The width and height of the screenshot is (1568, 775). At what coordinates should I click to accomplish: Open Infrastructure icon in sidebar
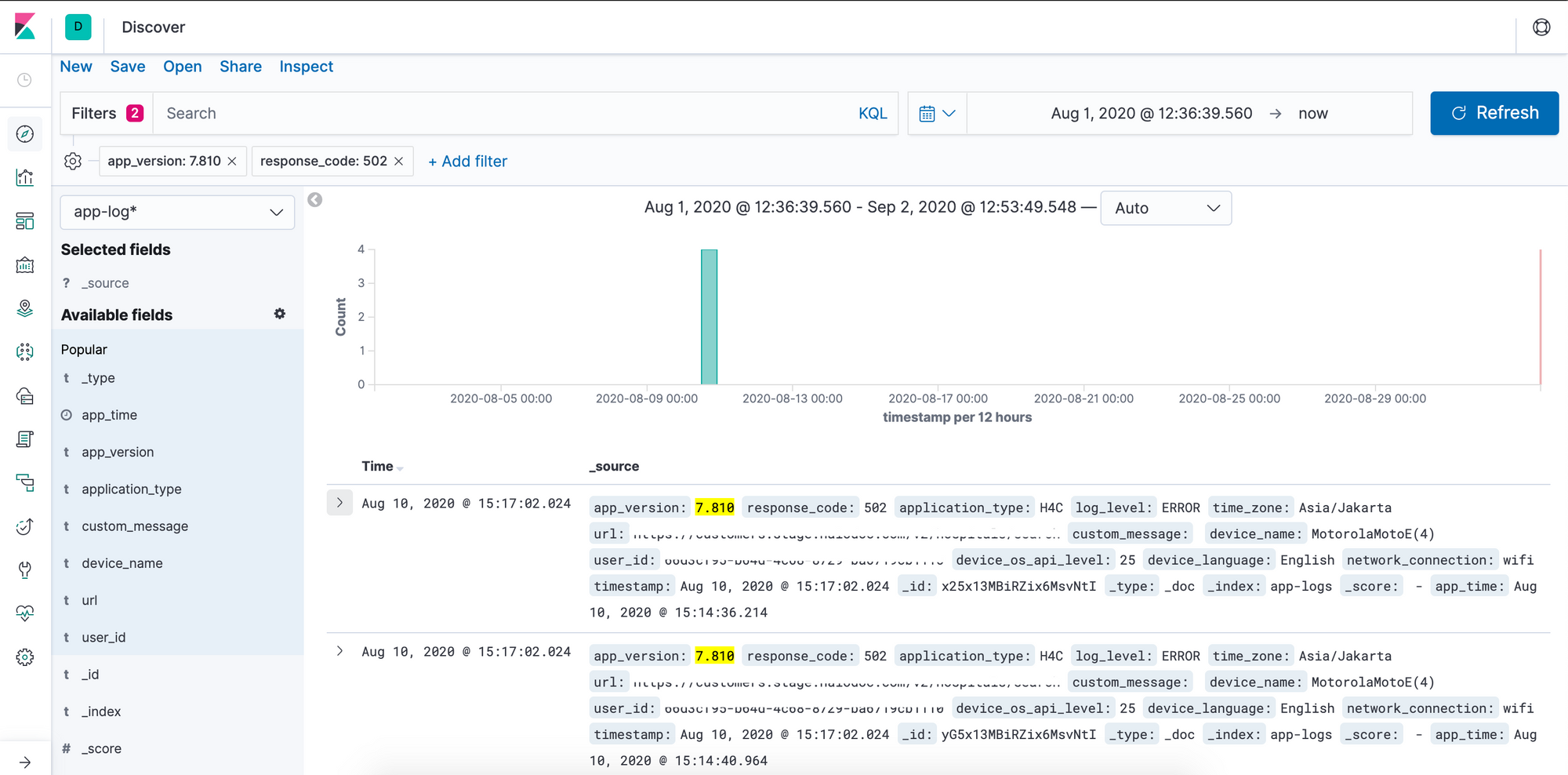(25, 395)
